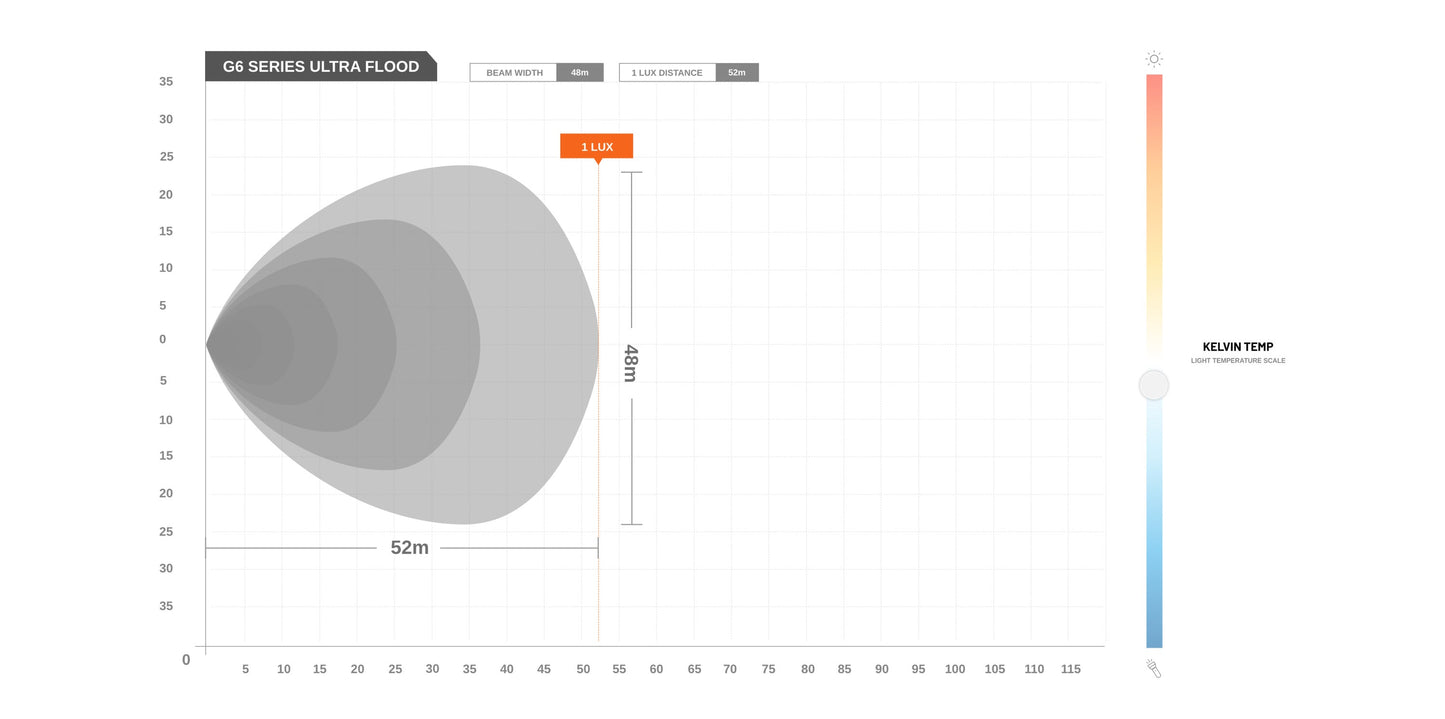The image size is (1445, 719).
Task: Click the KELVIN TEMP heading
Action: [x=1238, y=347]
